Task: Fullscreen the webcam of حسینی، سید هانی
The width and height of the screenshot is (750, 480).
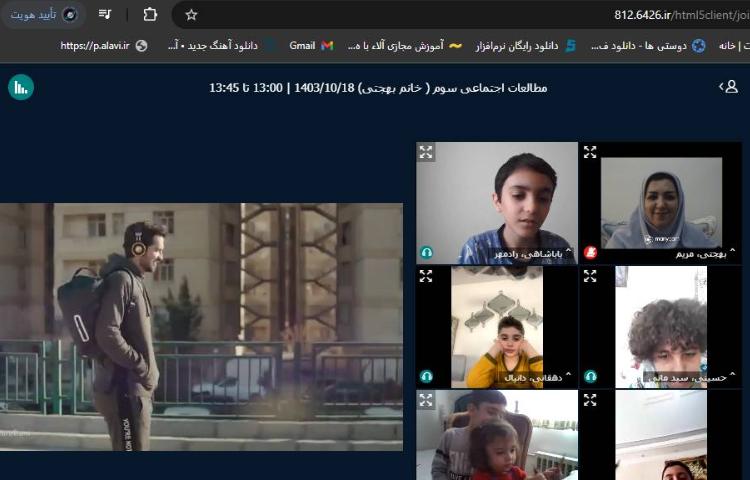Action: click(x=590, y=276)
